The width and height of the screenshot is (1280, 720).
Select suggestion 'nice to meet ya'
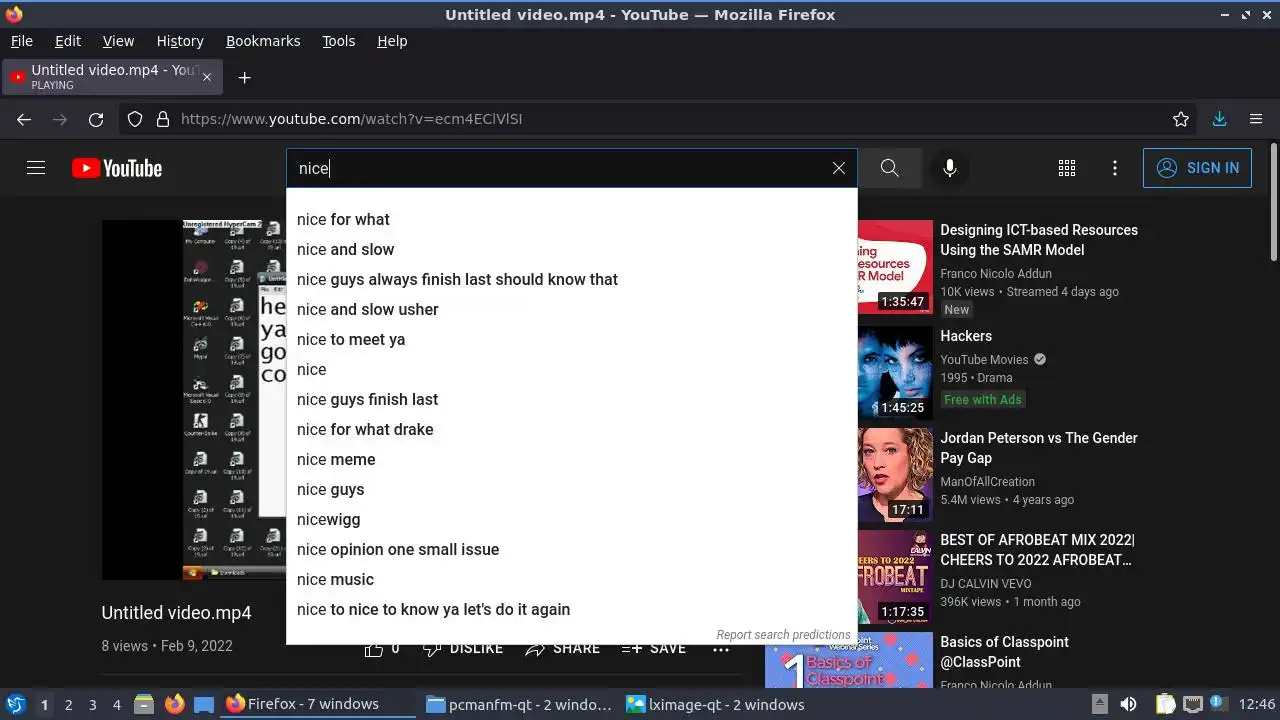tap(572, 339)
